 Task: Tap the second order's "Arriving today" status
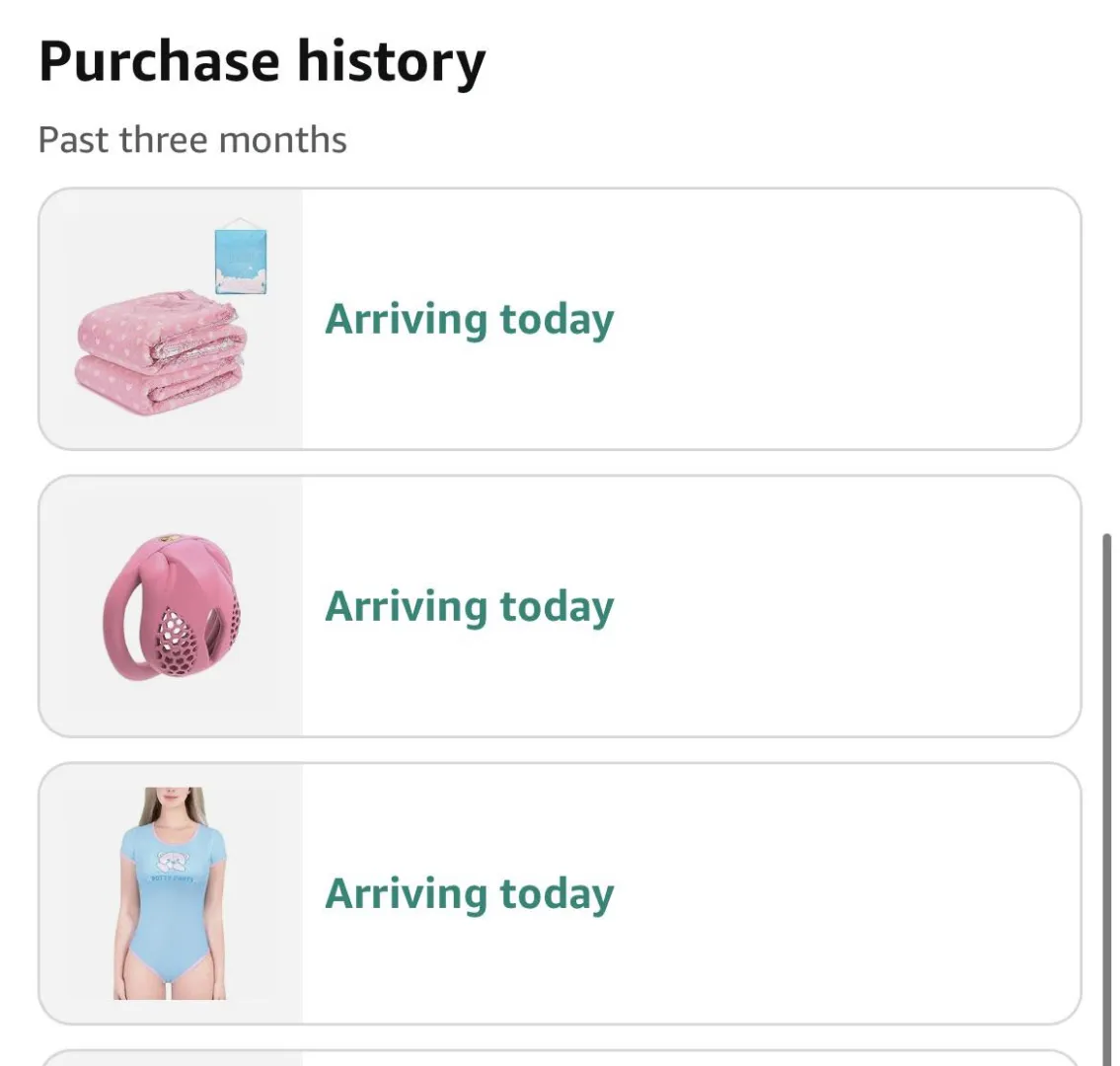coord(470,607)
